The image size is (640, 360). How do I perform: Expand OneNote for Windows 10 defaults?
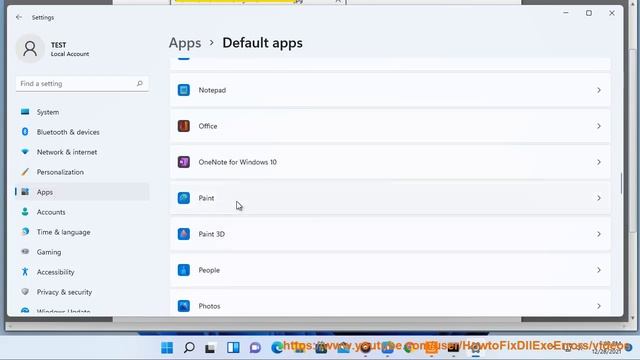tap(390, 162)
